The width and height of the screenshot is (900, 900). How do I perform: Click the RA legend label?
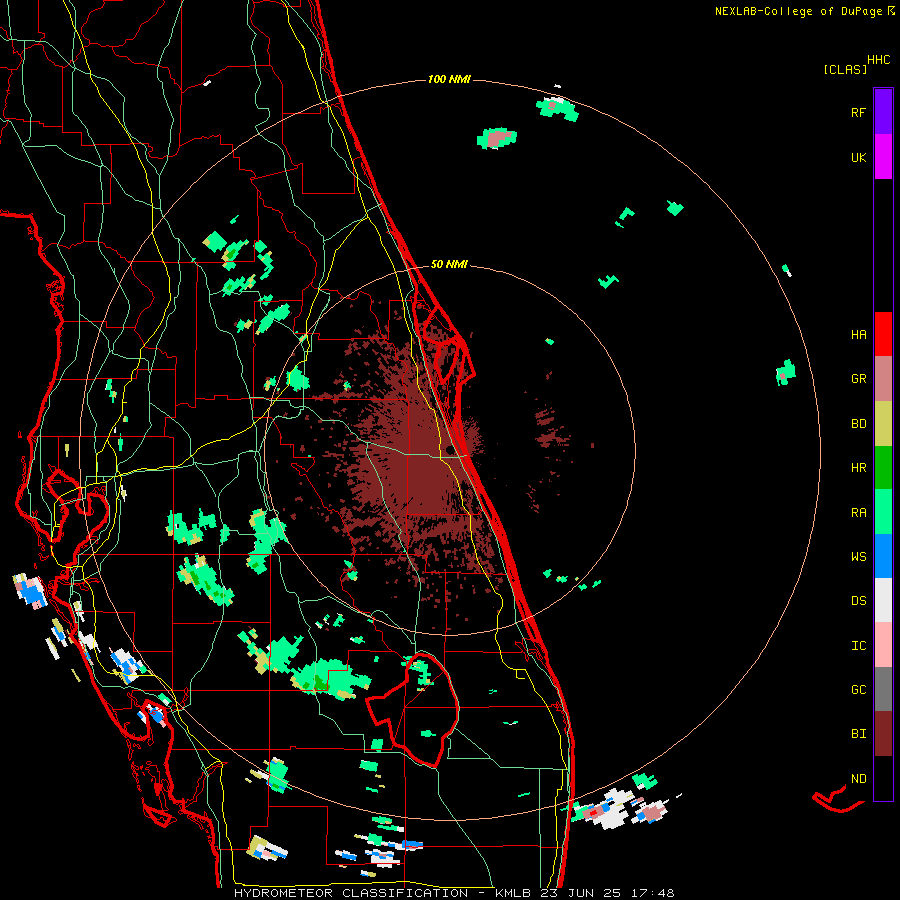(858, 513)
